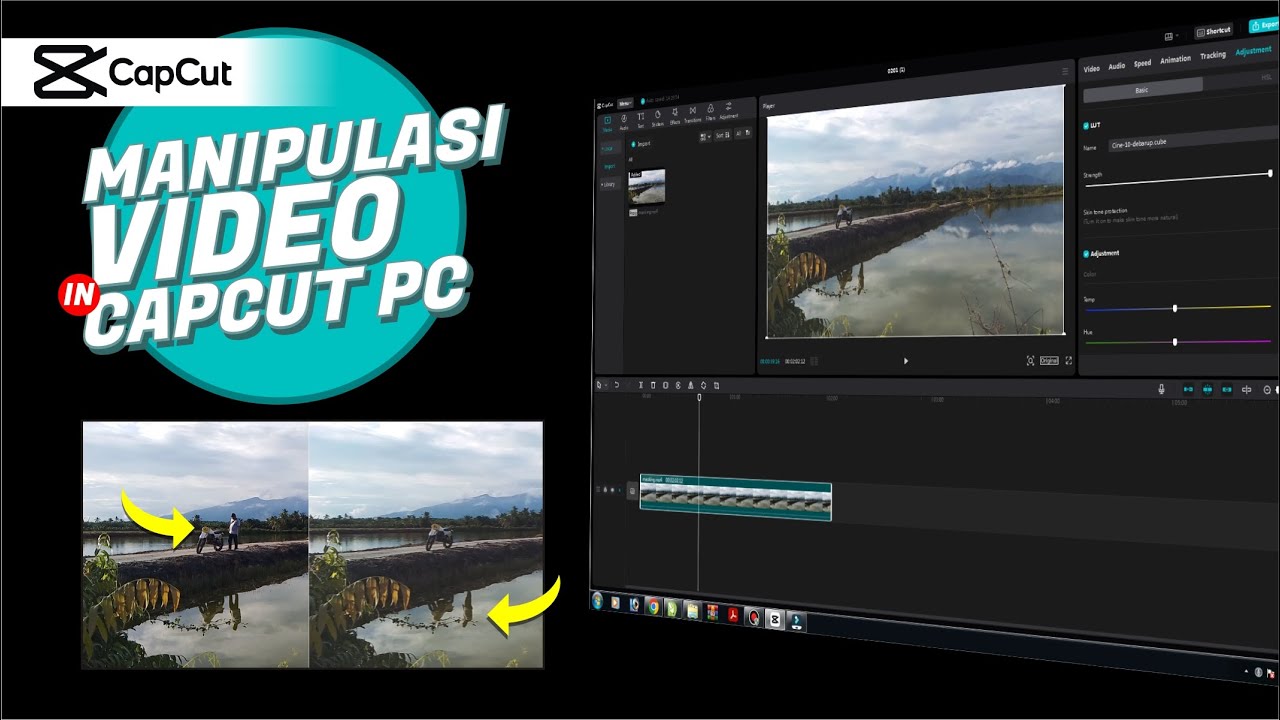Click the split clip tool in timeline toolbar
Screen dimensions: 1280x720
click(641, 385)
